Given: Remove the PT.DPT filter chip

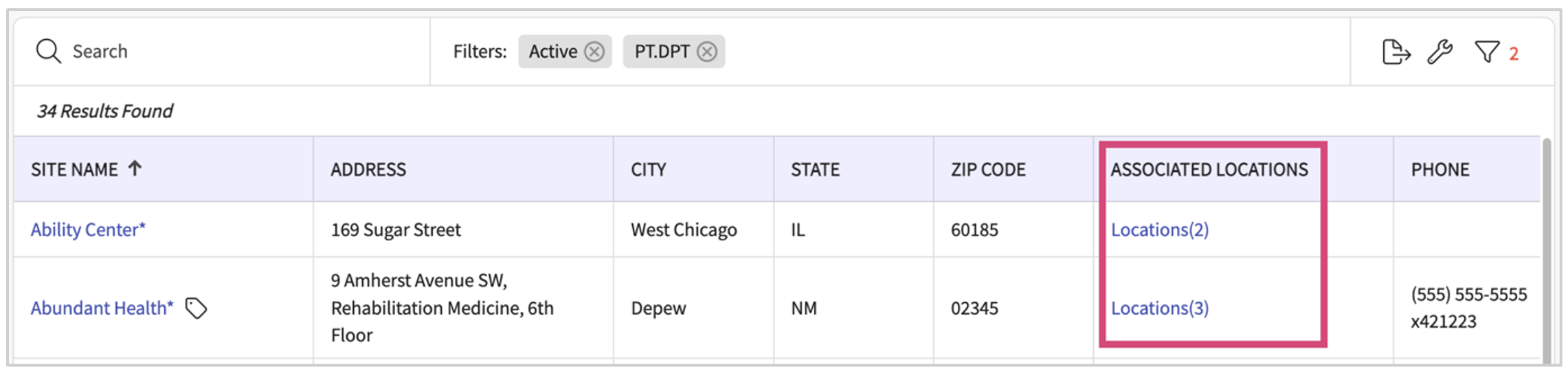Looking at the screenshot, I should 707,52.
